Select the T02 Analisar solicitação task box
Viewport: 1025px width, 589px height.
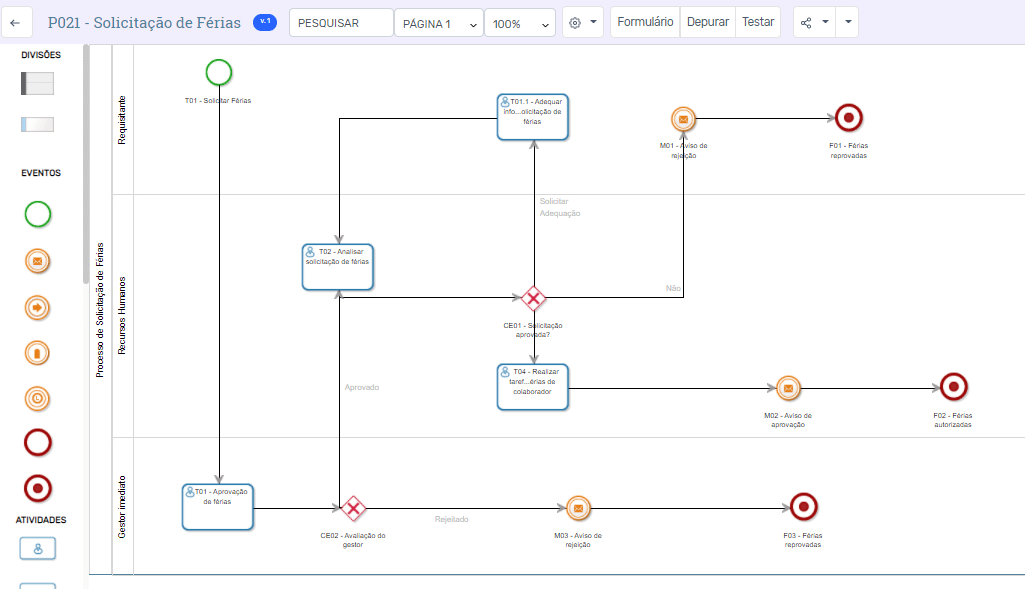pyautogui.click(x=338, y=266)
